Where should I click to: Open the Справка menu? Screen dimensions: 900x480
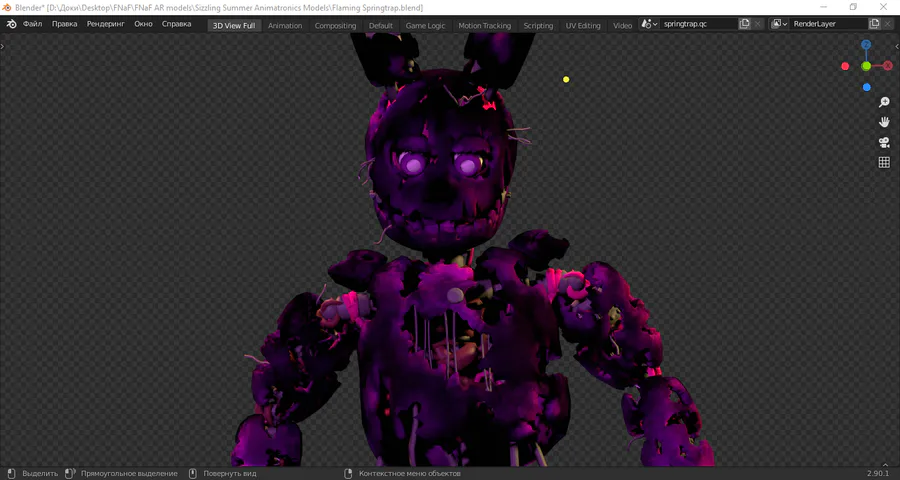pyautogui.click(x=176, y=24)
